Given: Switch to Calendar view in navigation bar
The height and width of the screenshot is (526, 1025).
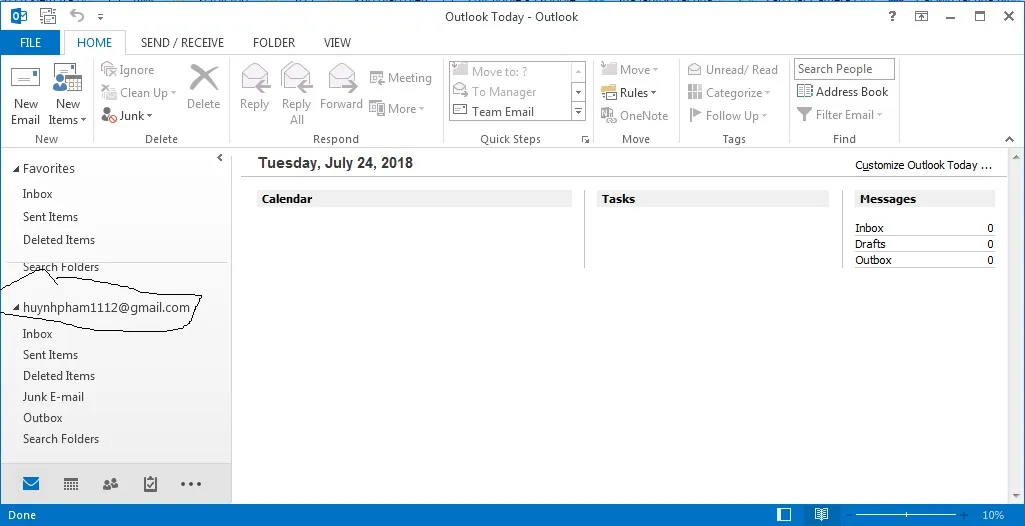Looking at the screenshot, I should pos(71,484).
